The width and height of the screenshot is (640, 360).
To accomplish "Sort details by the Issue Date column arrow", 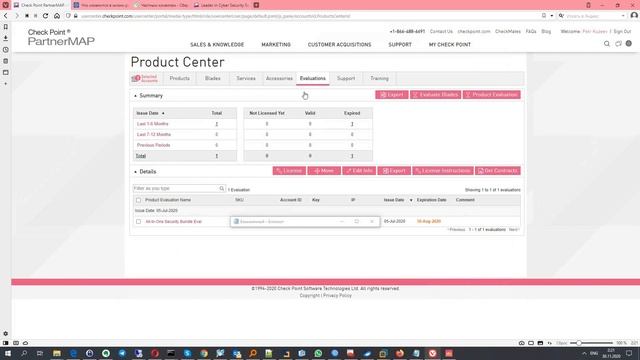I will (411, 200).
